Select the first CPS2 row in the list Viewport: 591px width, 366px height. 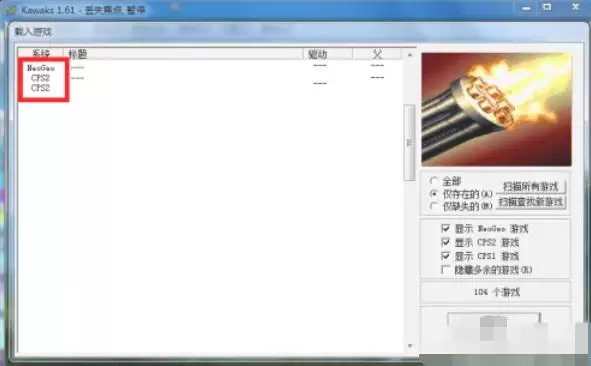point(210,78)
